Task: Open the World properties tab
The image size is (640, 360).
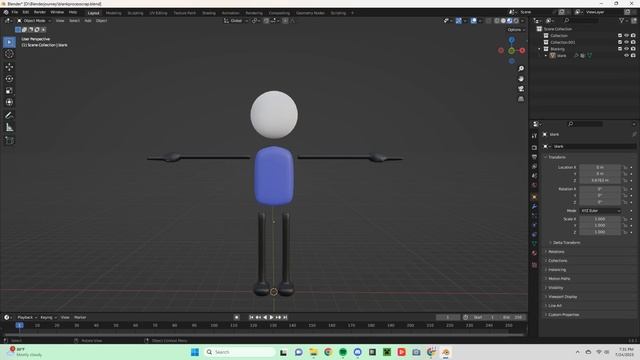Action: click(534, 186)
